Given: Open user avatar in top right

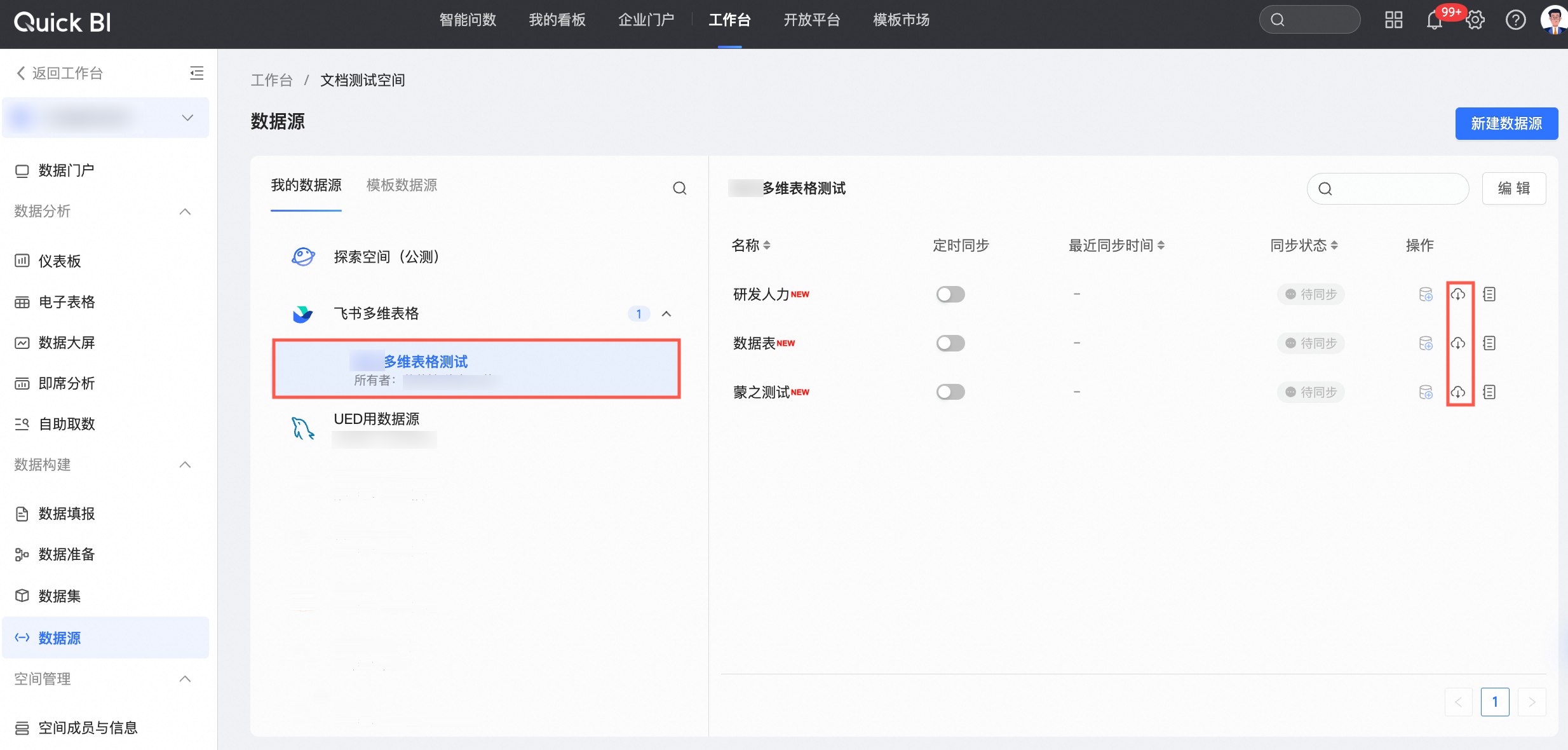Looking at the screenshot, I should (x=1554, y=20).
